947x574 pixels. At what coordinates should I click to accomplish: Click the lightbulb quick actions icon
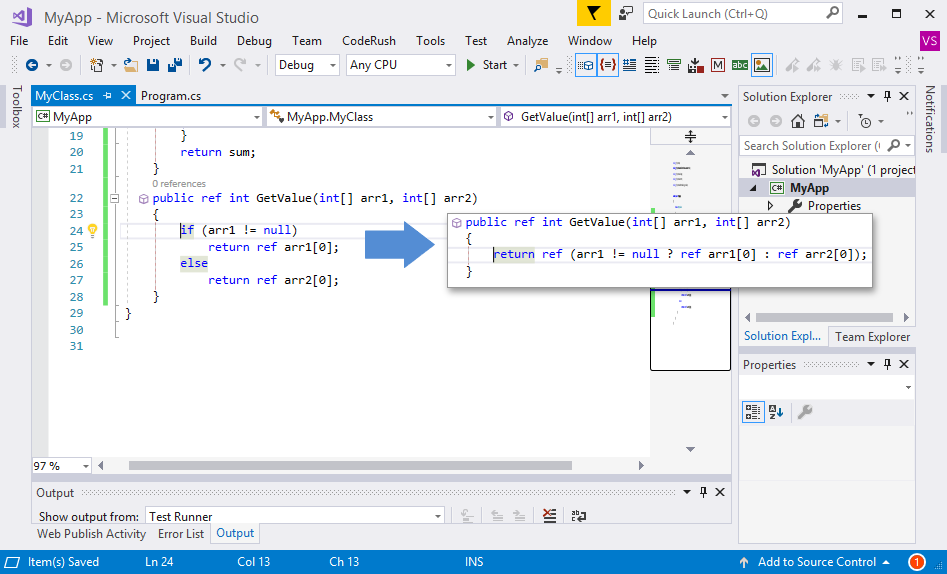point(92,230)
